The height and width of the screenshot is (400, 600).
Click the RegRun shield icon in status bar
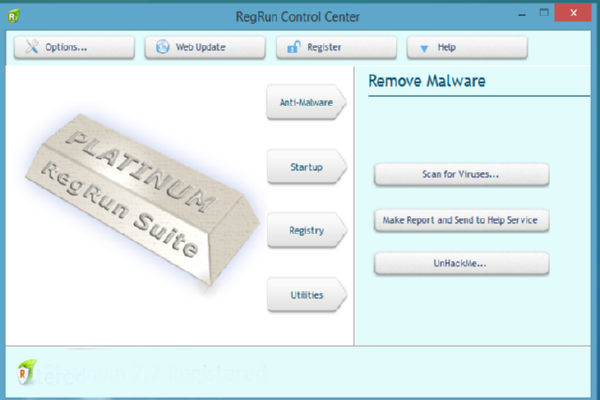click(x=26, y=372)
